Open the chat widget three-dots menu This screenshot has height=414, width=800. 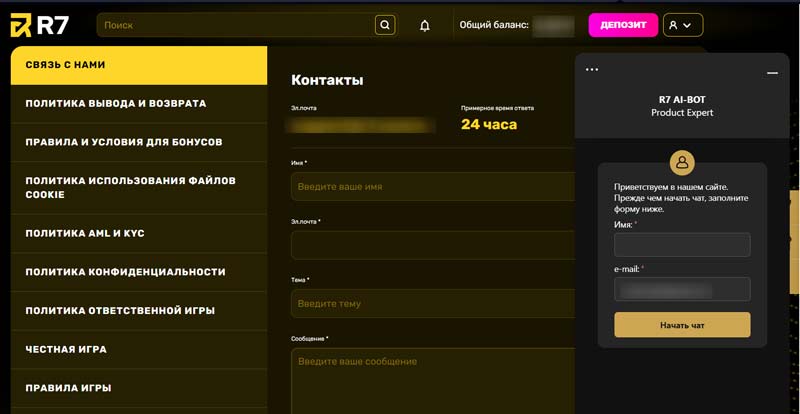point(592,70)
